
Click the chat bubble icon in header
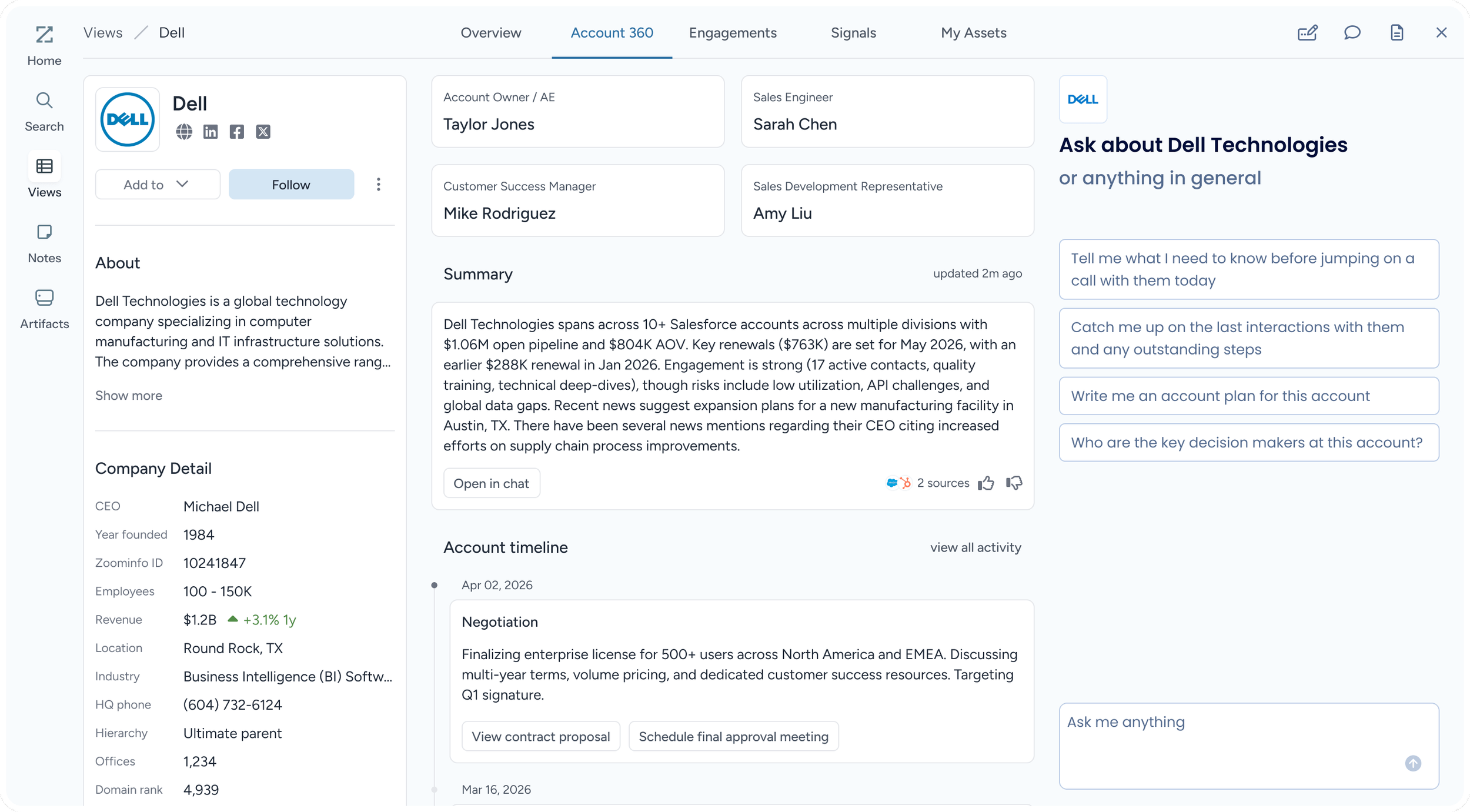point(1352,33)
